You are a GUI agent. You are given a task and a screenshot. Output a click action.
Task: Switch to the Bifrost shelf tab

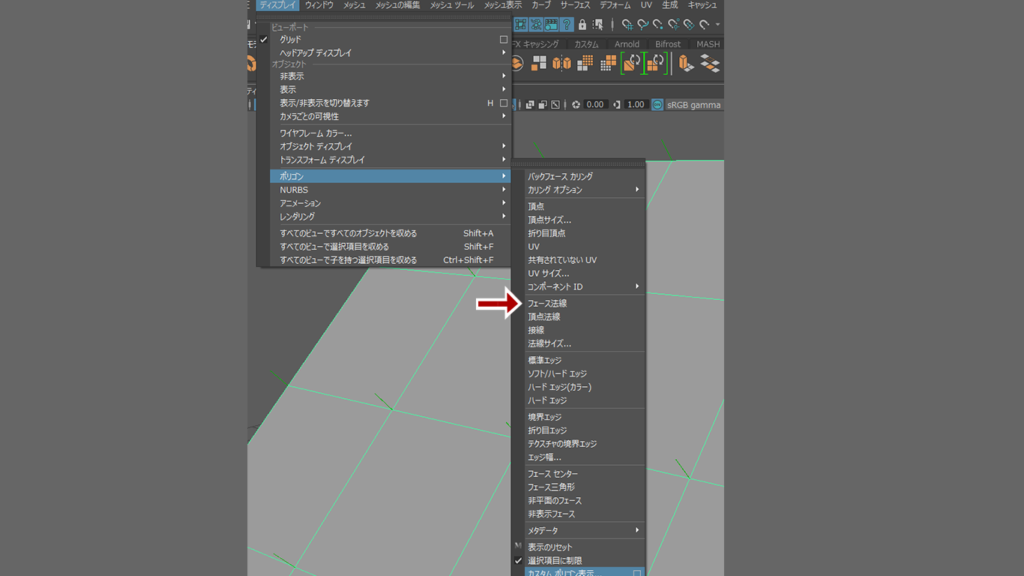click(x=667, y=44)
